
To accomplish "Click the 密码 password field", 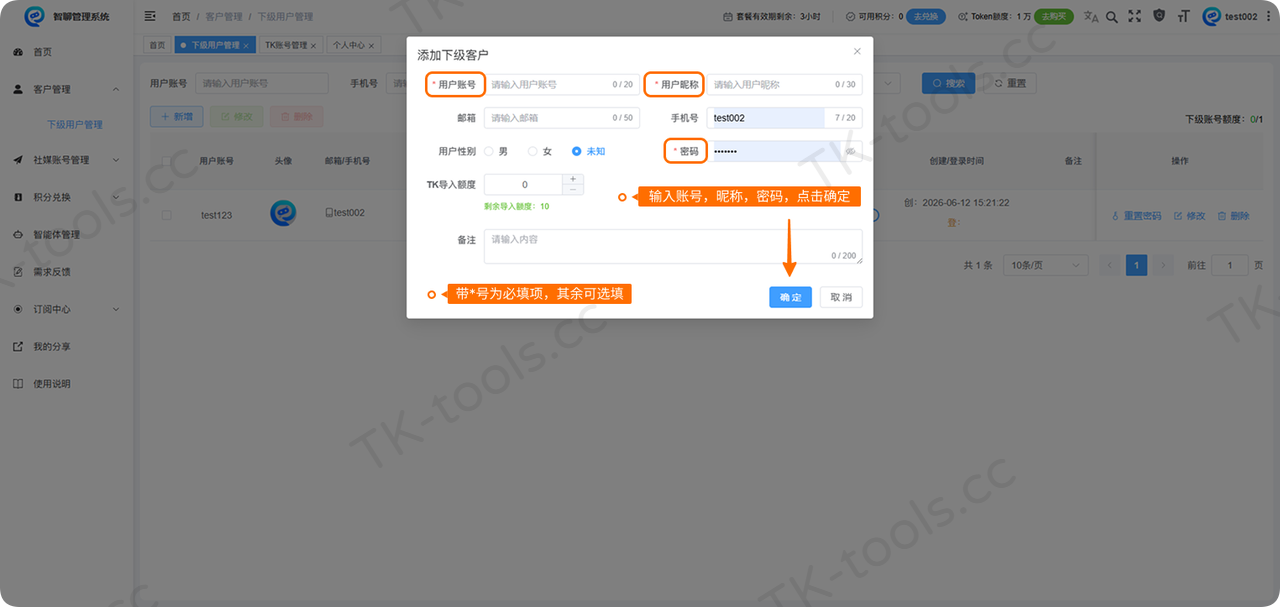I will click(x=785, y=151).
